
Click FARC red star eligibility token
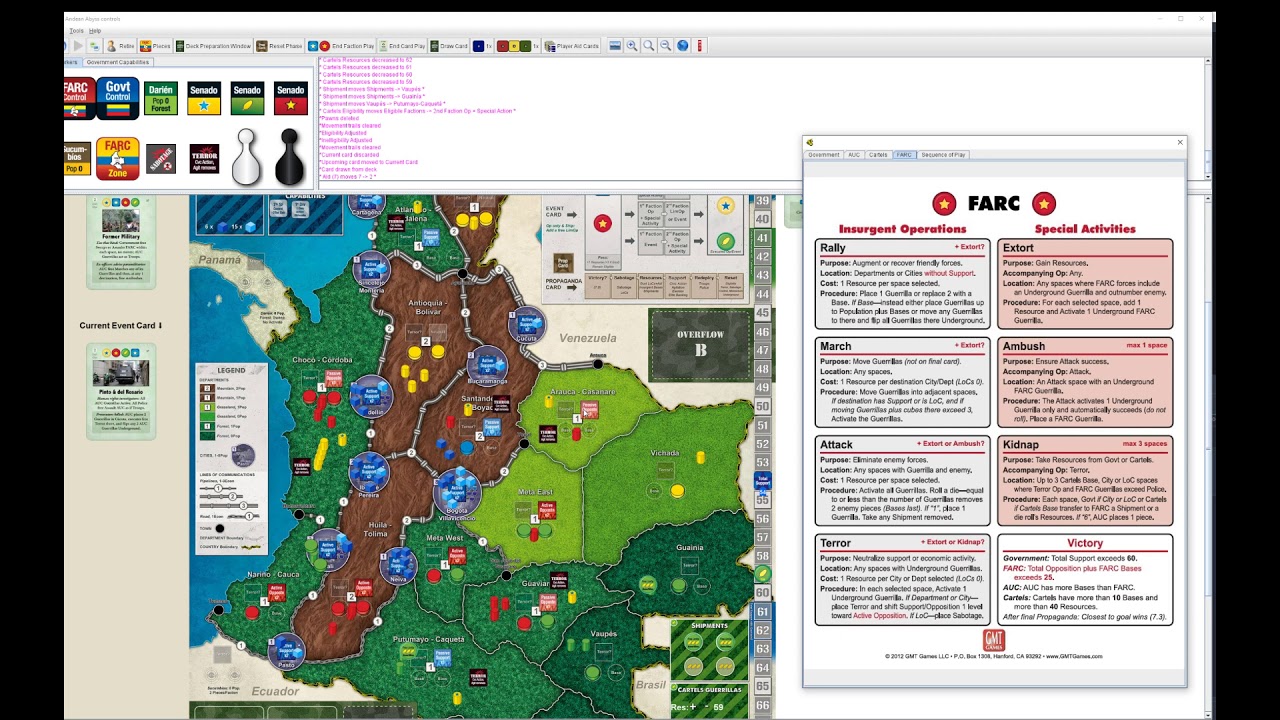[x=602, y=224]
